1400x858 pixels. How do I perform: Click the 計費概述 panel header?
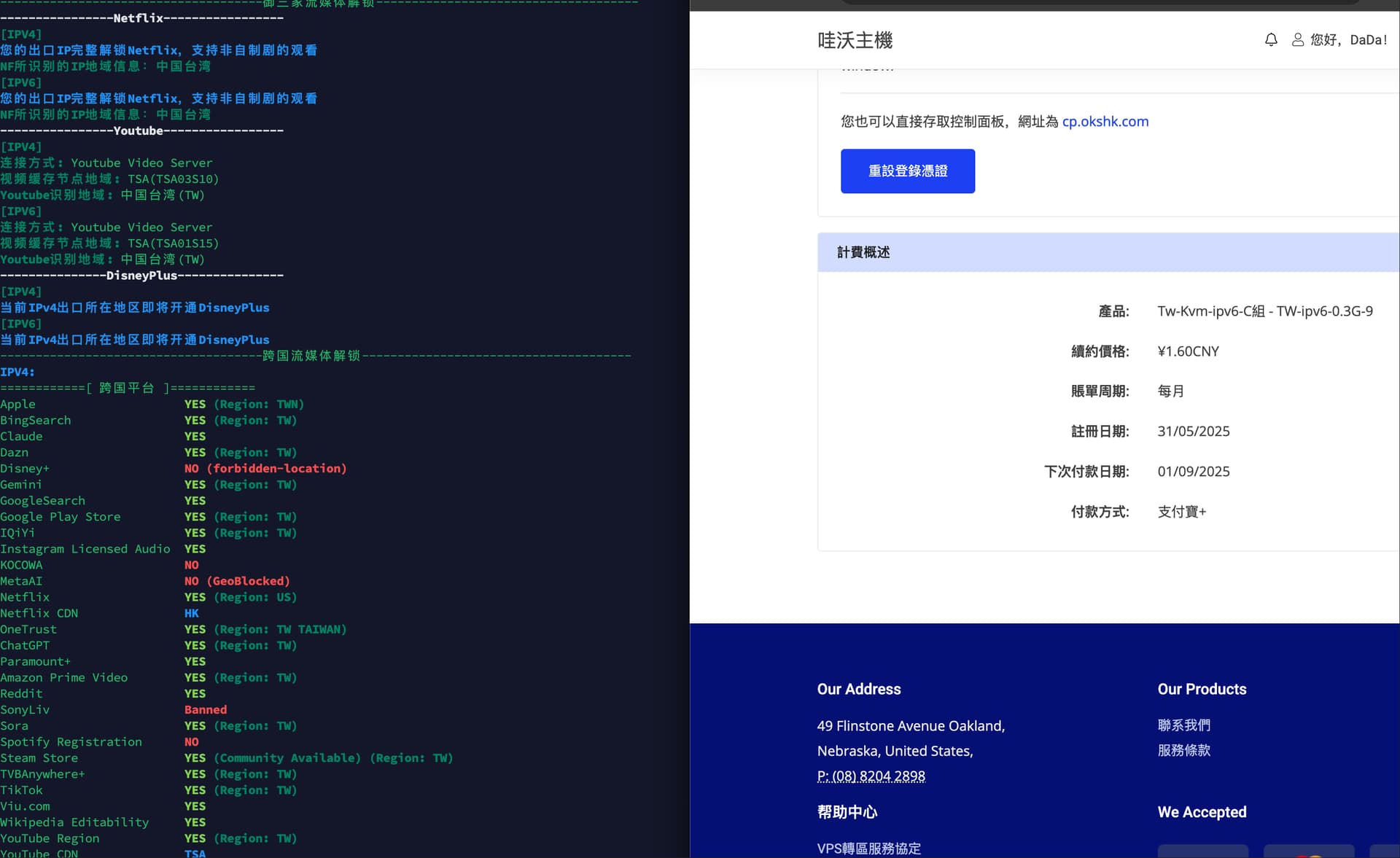tap(863, 252)
